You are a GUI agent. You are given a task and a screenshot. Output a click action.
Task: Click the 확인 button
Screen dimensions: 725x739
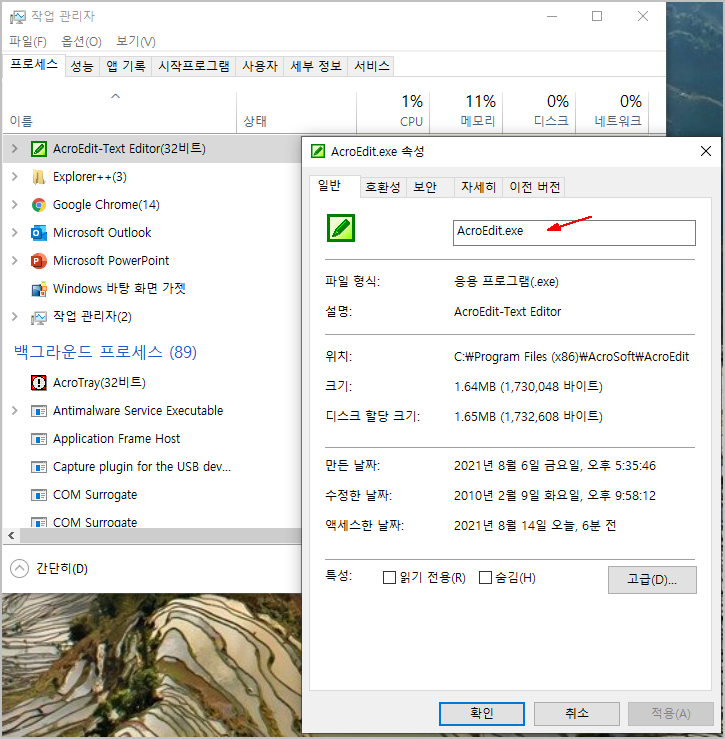(x=482, y=714)
